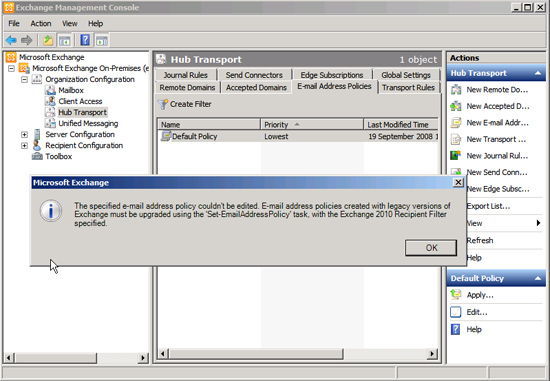Viewport: 550px width, 381px height.
Task: Select the E-mail Address Policies tab
Action: pos(334,86)
